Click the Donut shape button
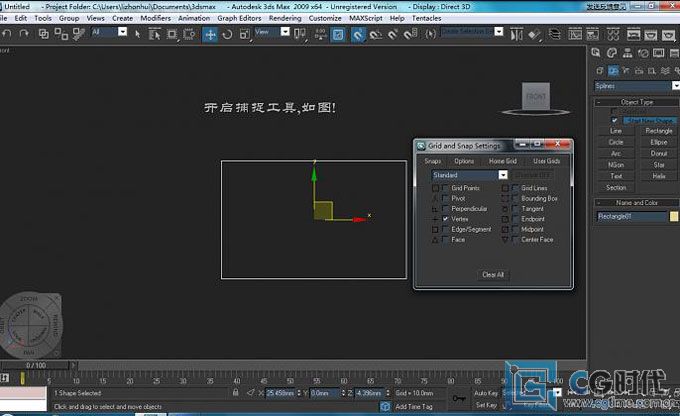 659,153
